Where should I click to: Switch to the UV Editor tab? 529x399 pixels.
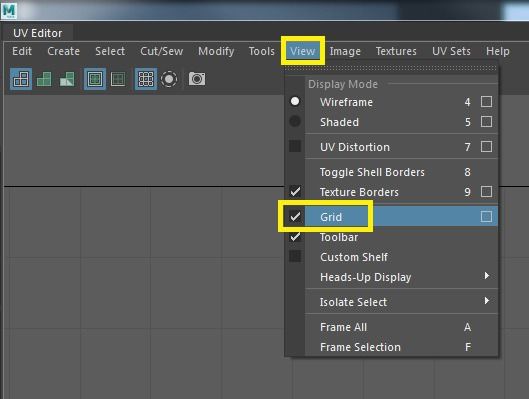pos(37,33)
